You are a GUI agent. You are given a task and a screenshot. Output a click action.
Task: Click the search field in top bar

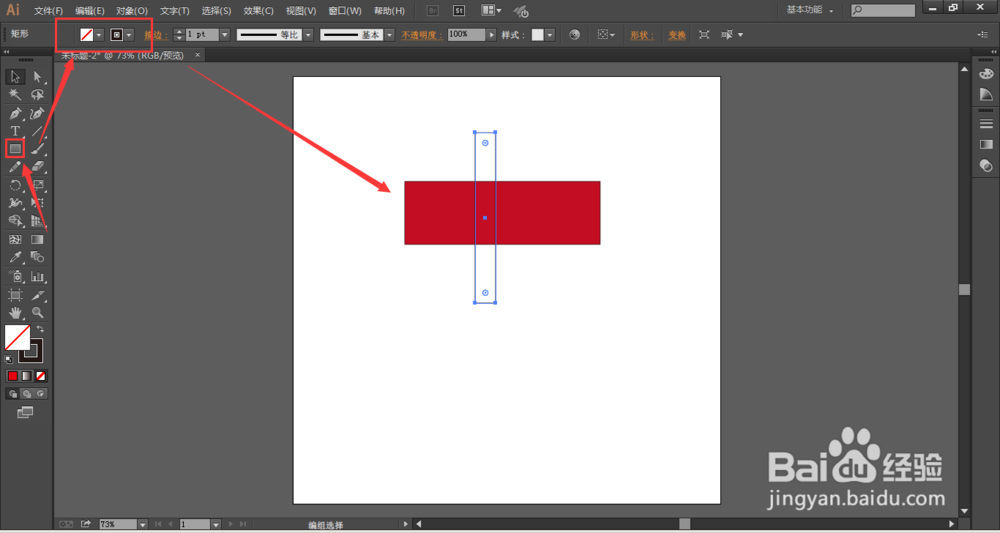click(883, 10)
